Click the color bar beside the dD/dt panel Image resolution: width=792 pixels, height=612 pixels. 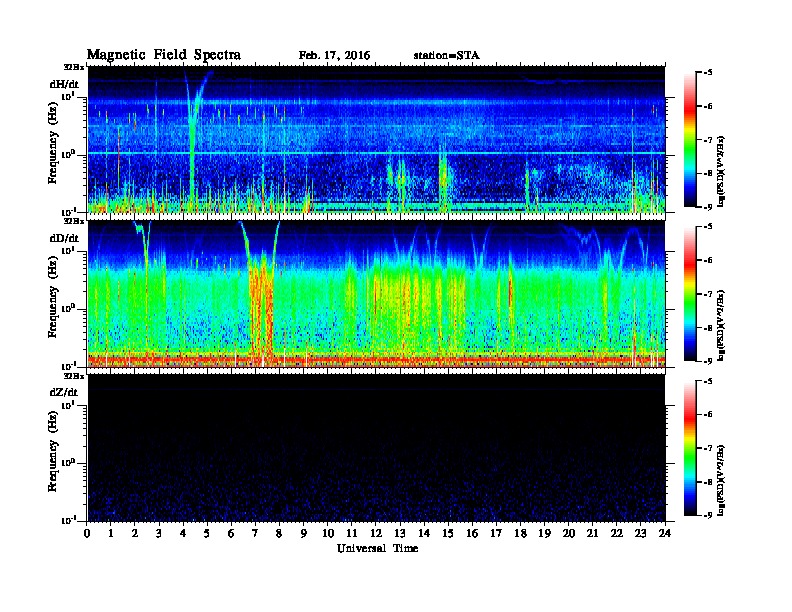click(x=689, y=293)
